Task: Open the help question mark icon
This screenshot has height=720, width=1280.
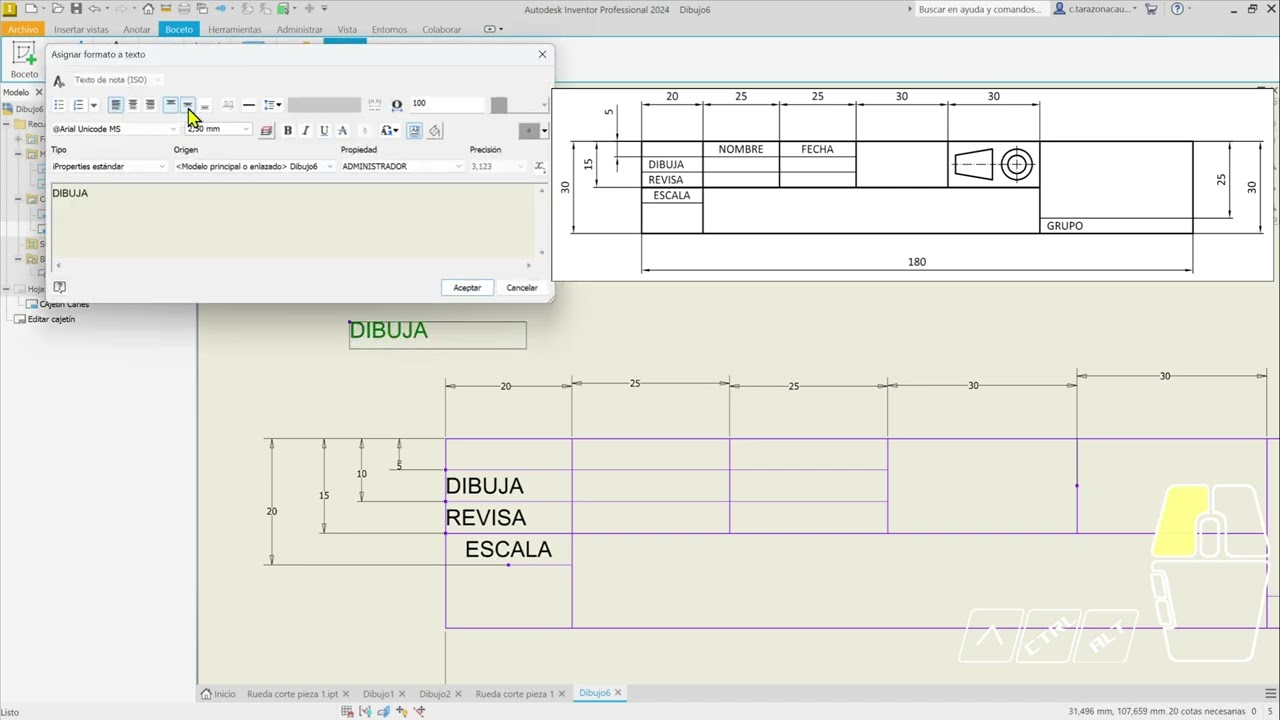Action: pyautogui.click(x=1177, y=9)
